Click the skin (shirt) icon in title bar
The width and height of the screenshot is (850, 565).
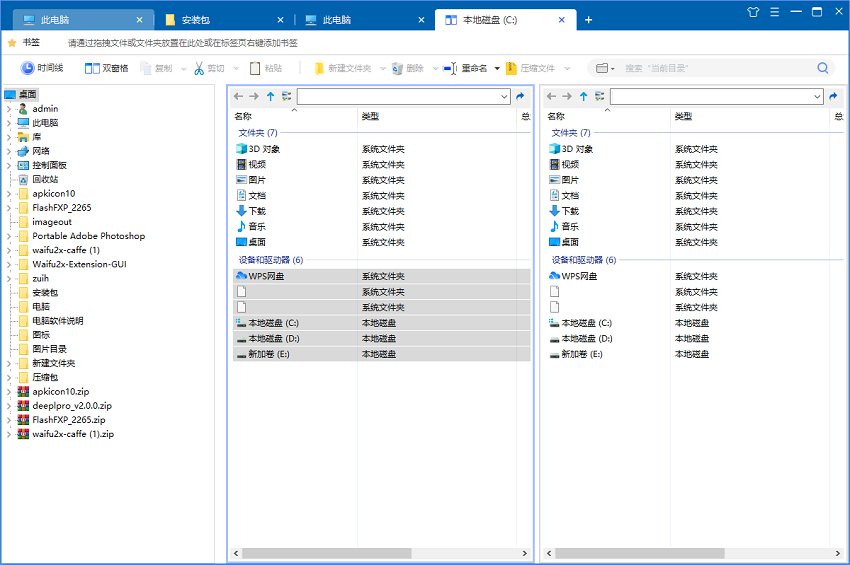tap(754, 11)
